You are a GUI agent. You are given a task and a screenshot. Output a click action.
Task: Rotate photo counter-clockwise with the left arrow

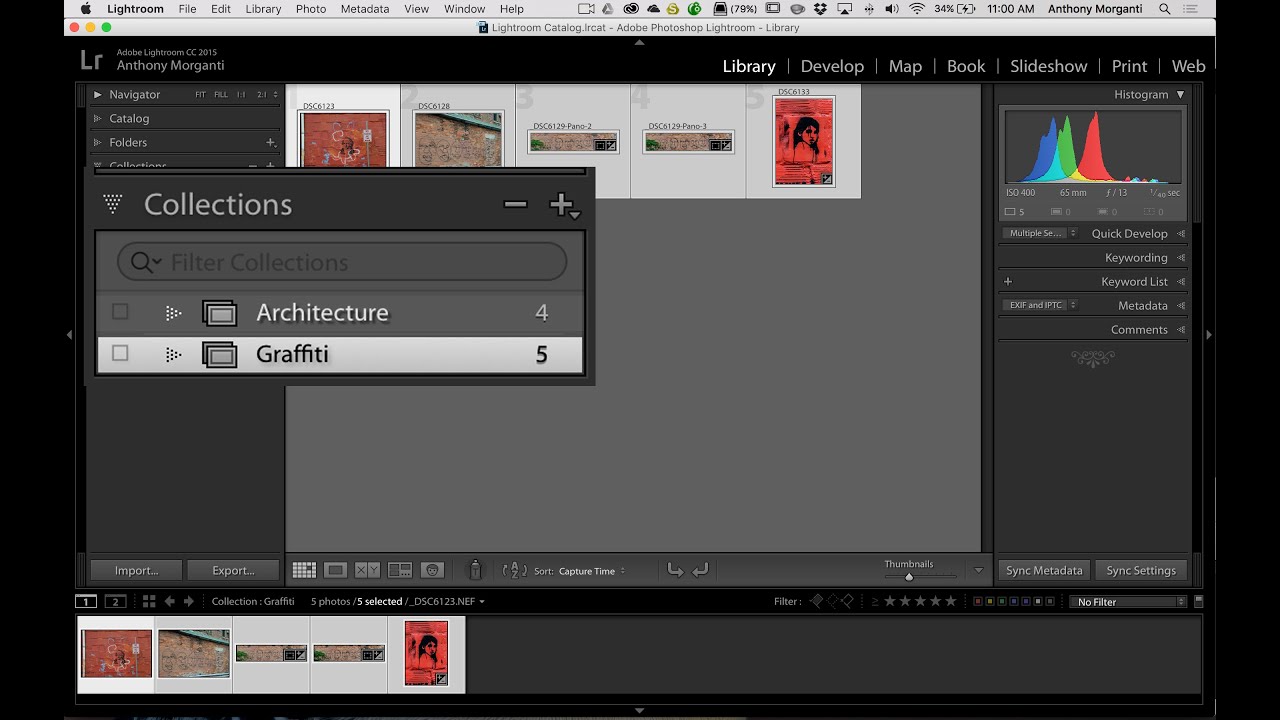point(675,570)
